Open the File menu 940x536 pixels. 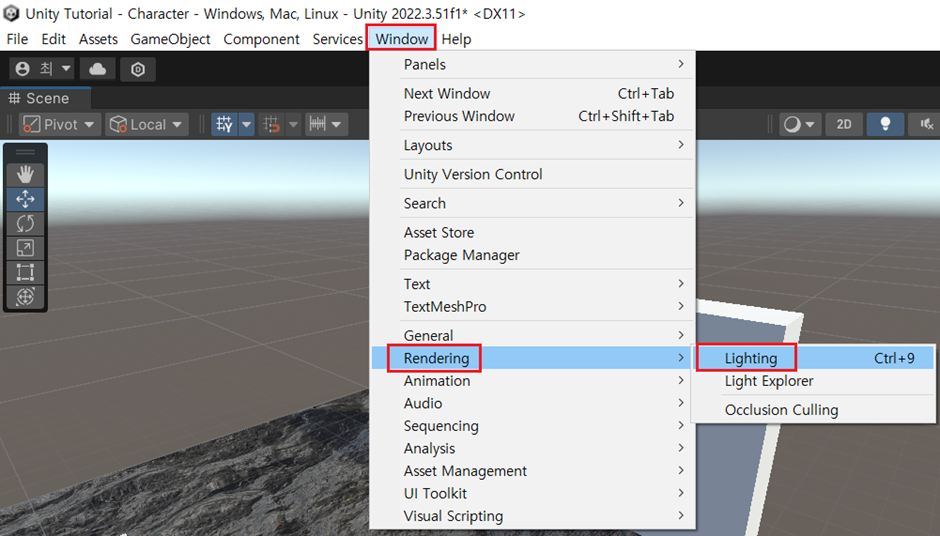coord(17,39)
